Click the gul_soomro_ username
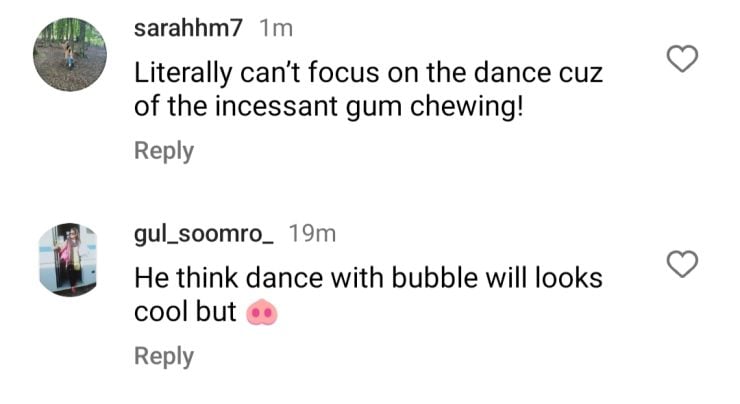Image resolution: width=740 pixels, height=404 pixels. pos(204,233)
